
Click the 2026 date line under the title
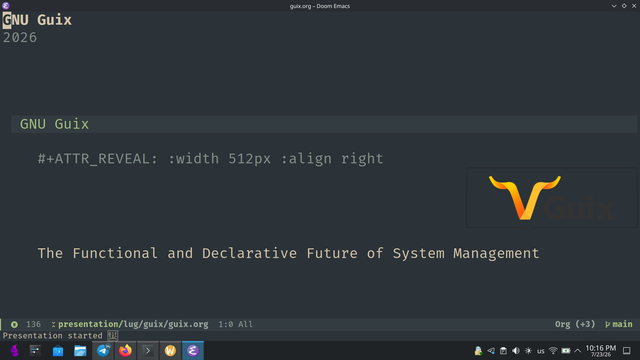point(20,38)
